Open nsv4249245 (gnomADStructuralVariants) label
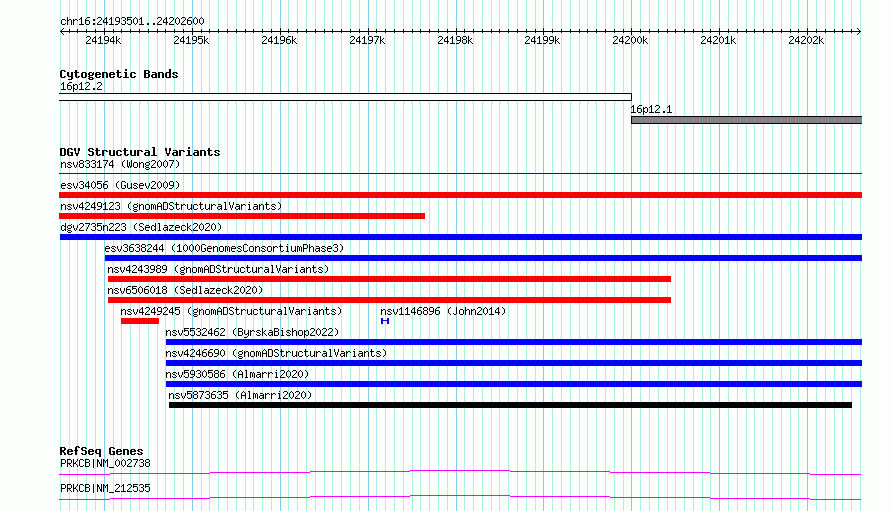 [232, 311]
